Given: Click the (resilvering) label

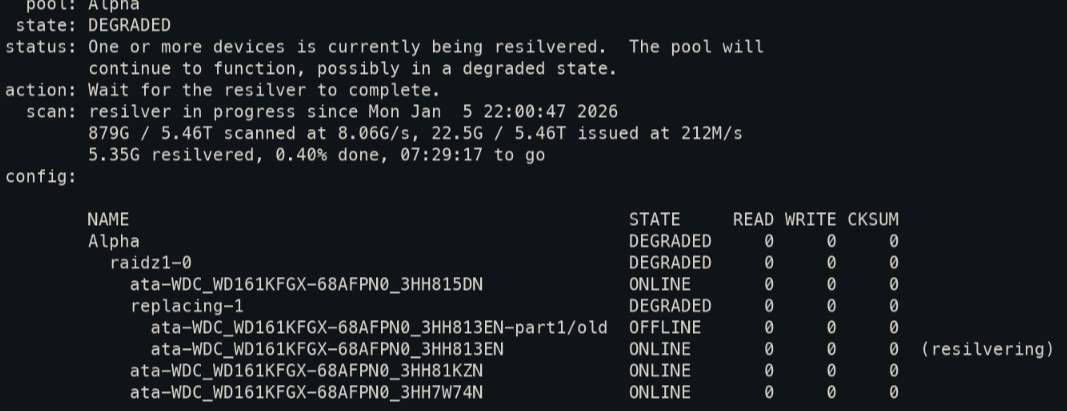Looking at the screenshot, I should click(985, 349).
